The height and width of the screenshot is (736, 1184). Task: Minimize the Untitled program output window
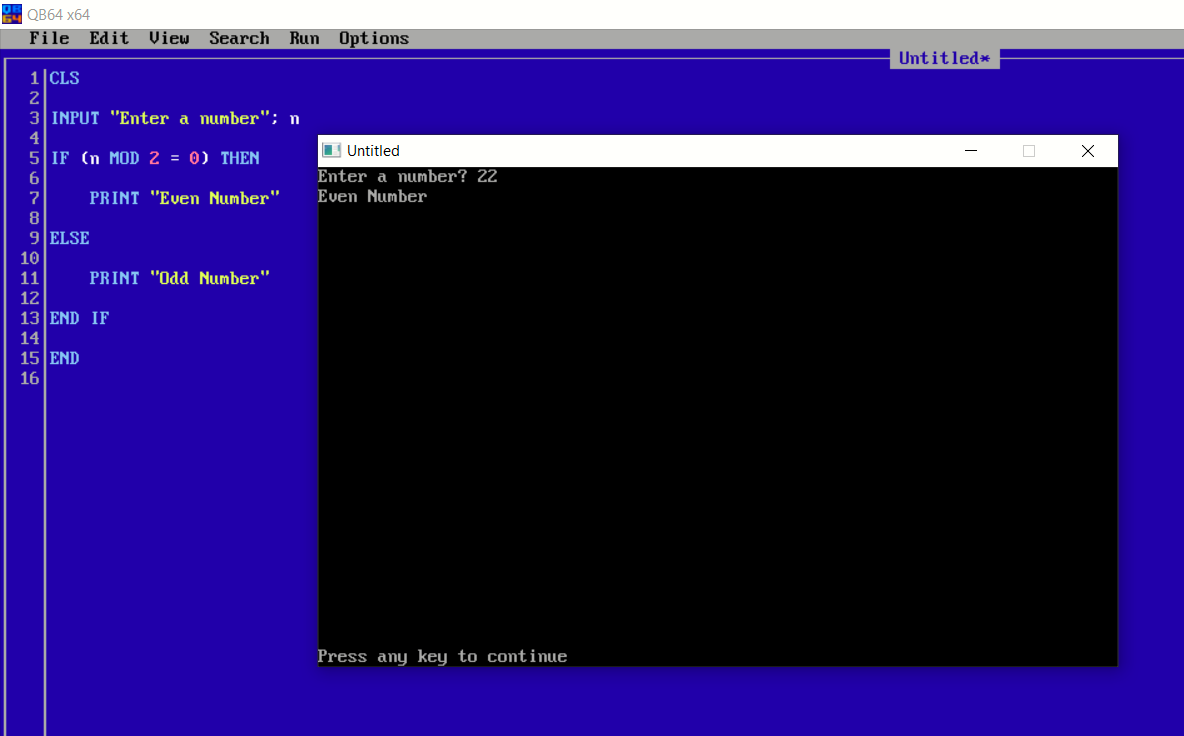(x=970, y=150)
